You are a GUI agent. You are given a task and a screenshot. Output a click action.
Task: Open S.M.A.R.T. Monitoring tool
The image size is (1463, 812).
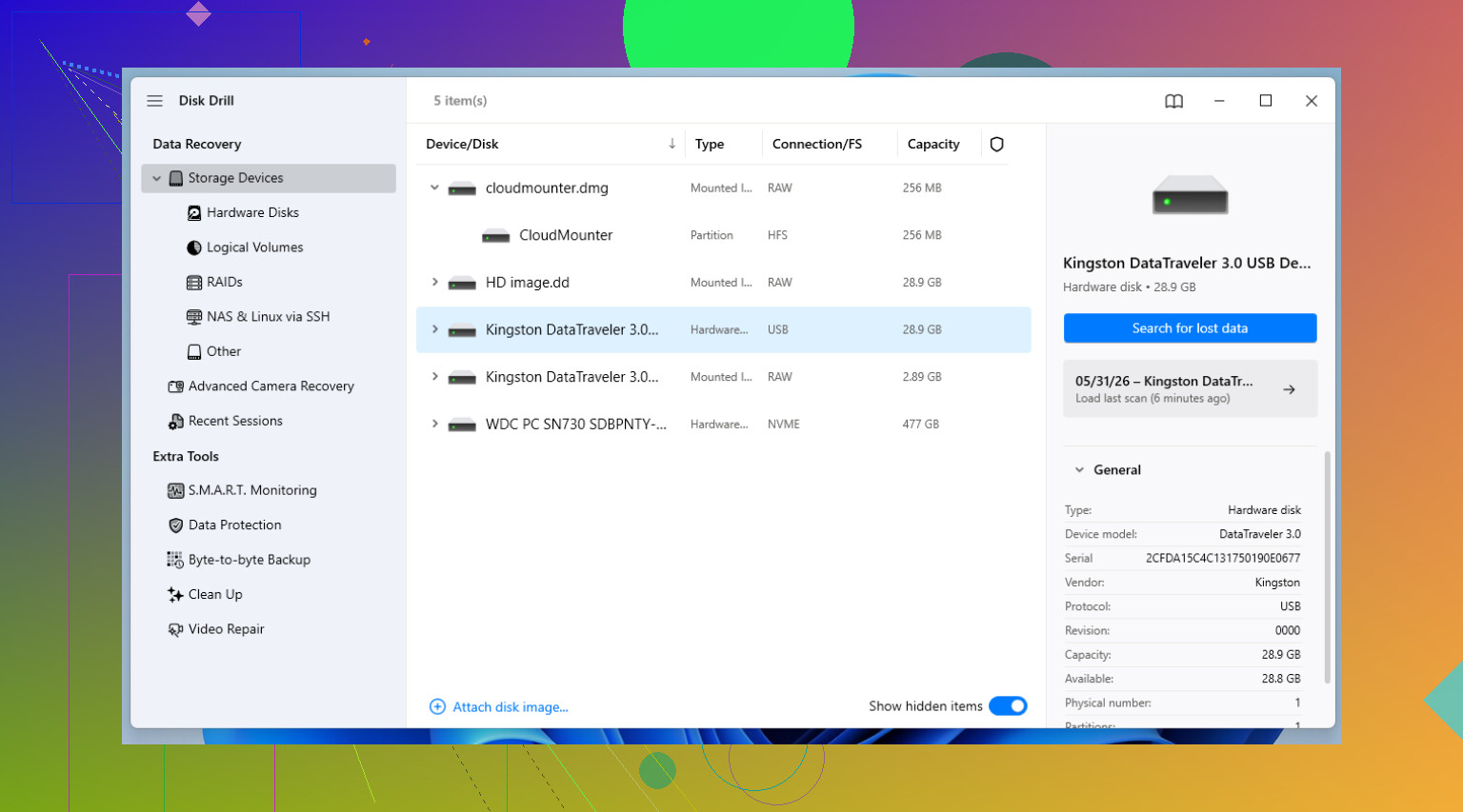[252, 491]
